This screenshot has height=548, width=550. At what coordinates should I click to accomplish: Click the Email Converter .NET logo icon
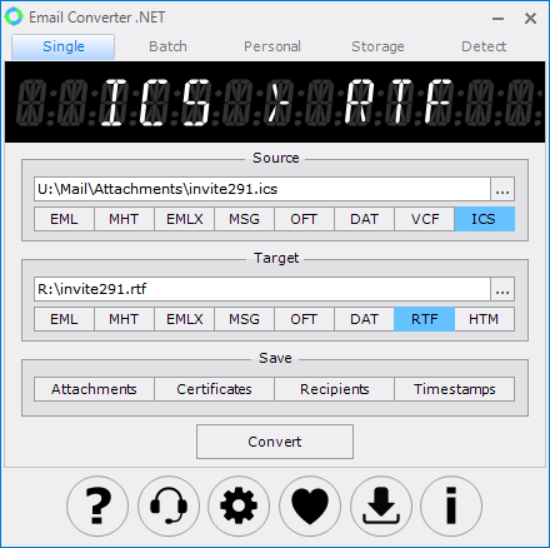tap(14, 17)
